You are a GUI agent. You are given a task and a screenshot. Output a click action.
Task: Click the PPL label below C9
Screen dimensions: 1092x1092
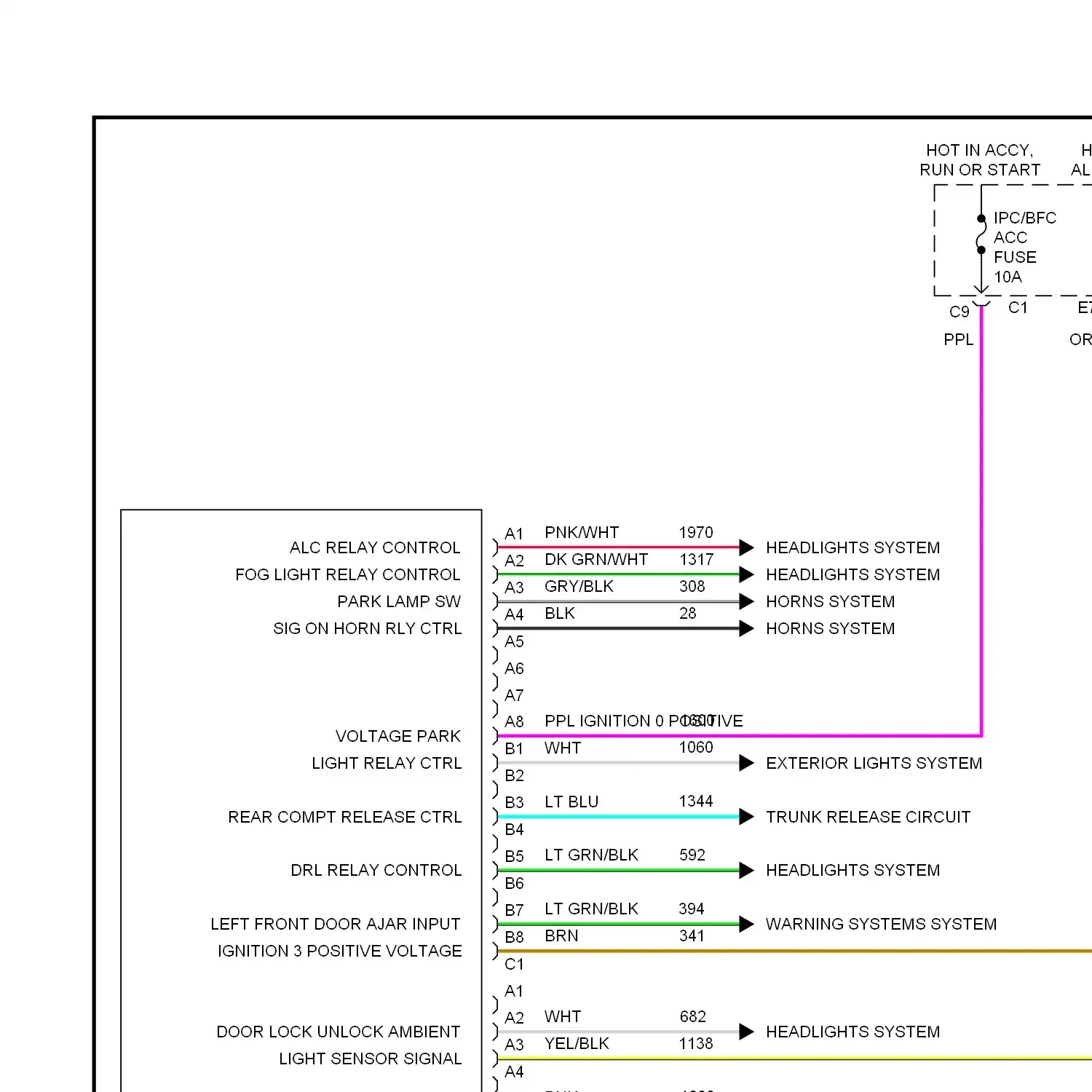[959, 339]
